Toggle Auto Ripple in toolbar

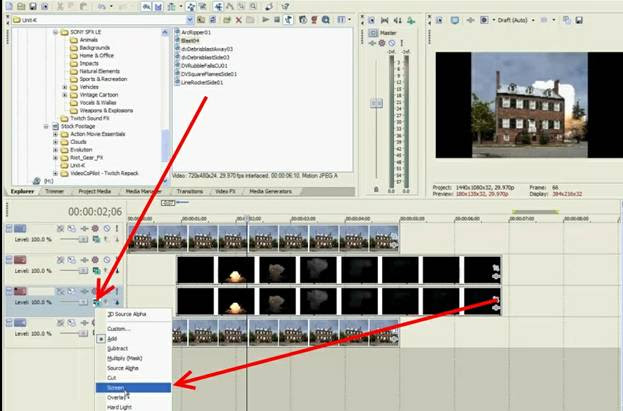[172, 6]
